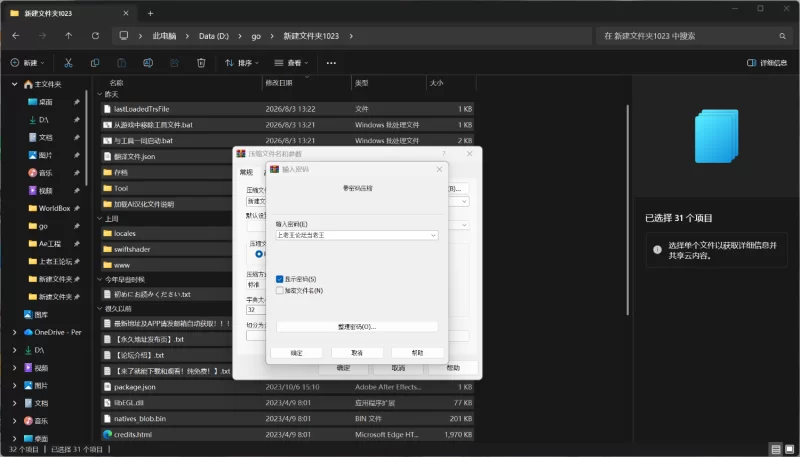
Task: Select the 新建文件夹1023 window tab
Action: (x=69, y=13)
